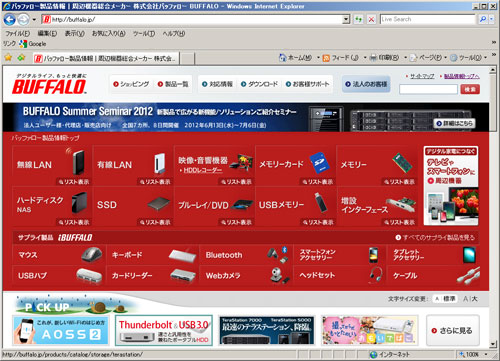The width and height of the screenshot is (500, 361).
Task: Open a new blank tab
Action: pos(187,59)
